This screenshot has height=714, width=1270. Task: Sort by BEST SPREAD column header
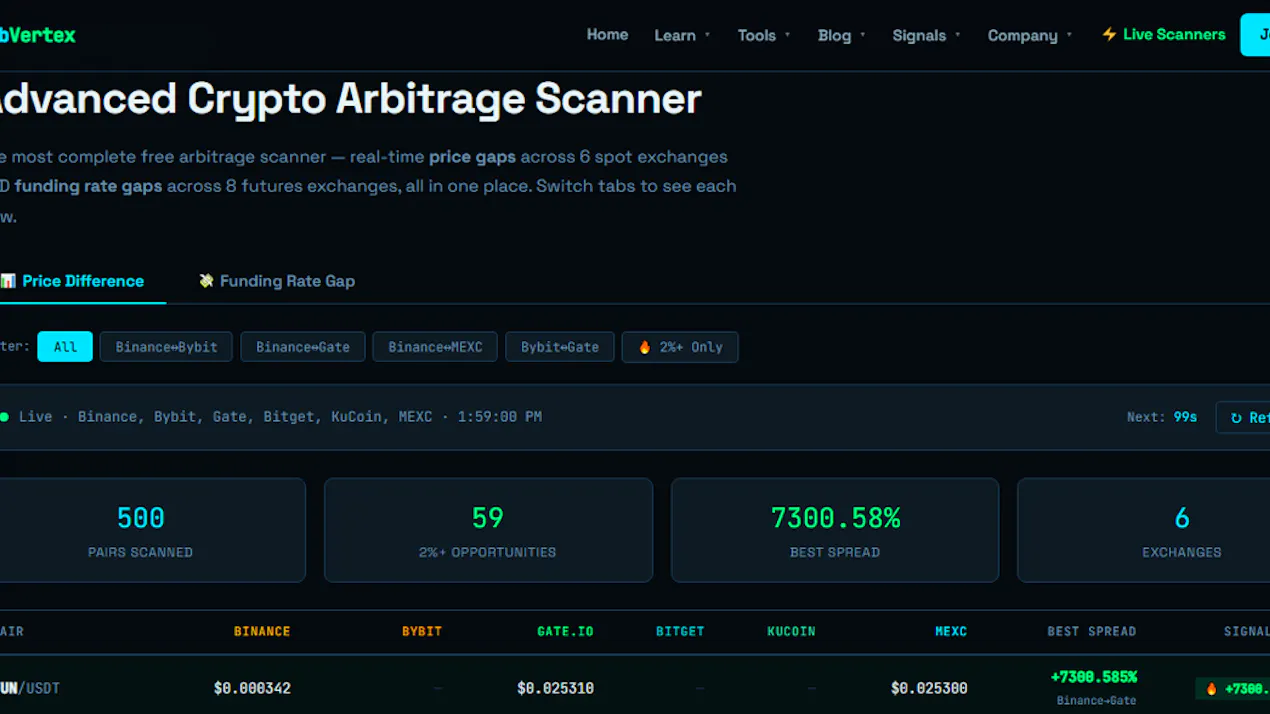(x=1091, y=631)
